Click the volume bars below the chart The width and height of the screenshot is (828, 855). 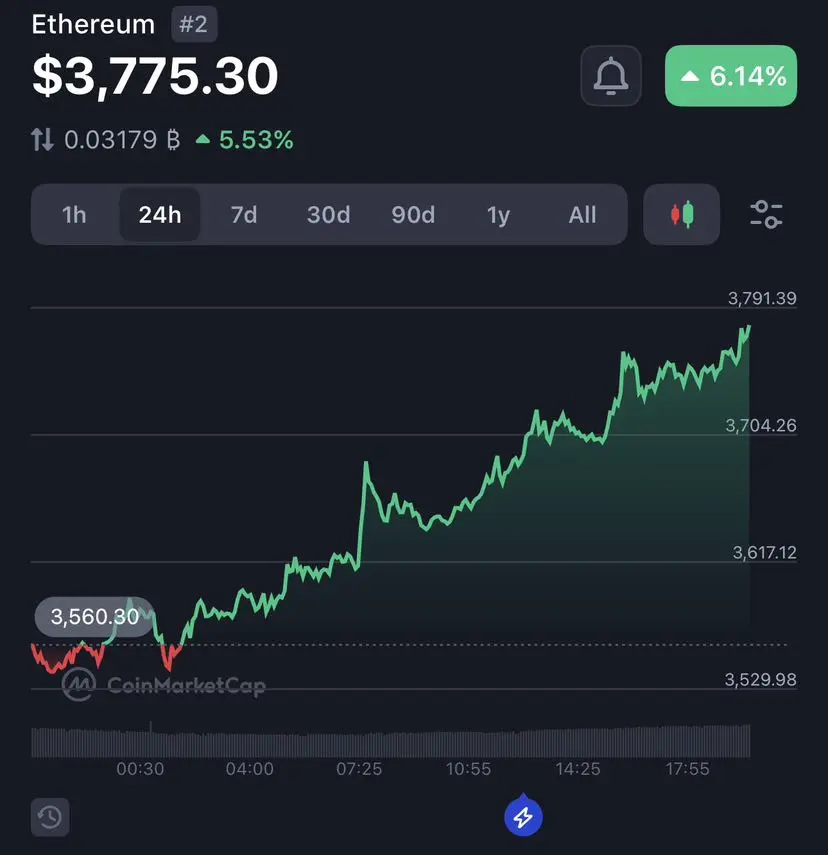coord(391,740)
